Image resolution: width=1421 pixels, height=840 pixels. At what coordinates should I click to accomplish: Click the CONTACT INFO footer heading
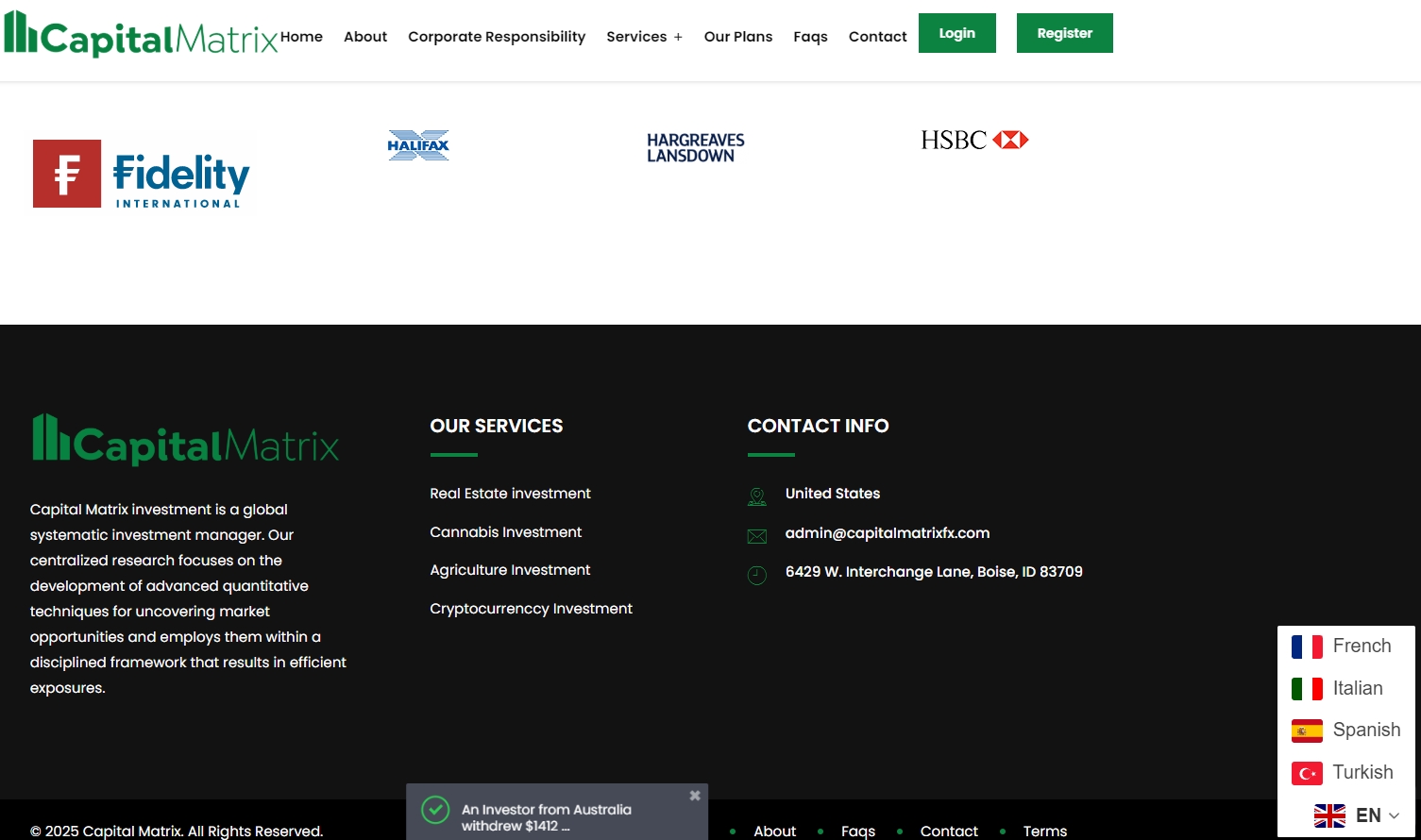pos(819,426)
